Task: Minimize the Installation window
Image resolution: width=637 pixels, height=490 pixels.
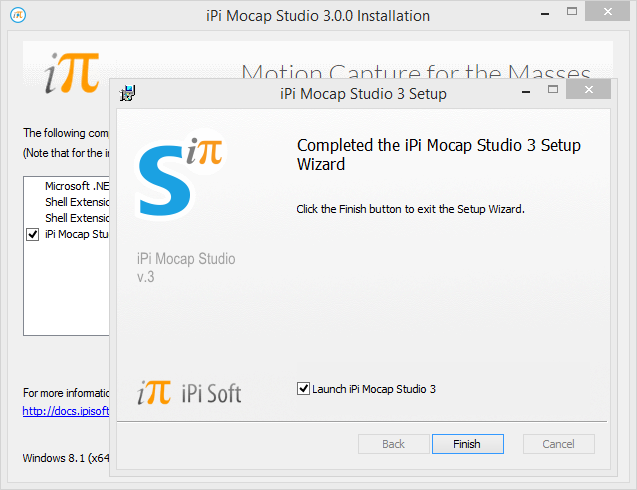Action: click(545, 14)
